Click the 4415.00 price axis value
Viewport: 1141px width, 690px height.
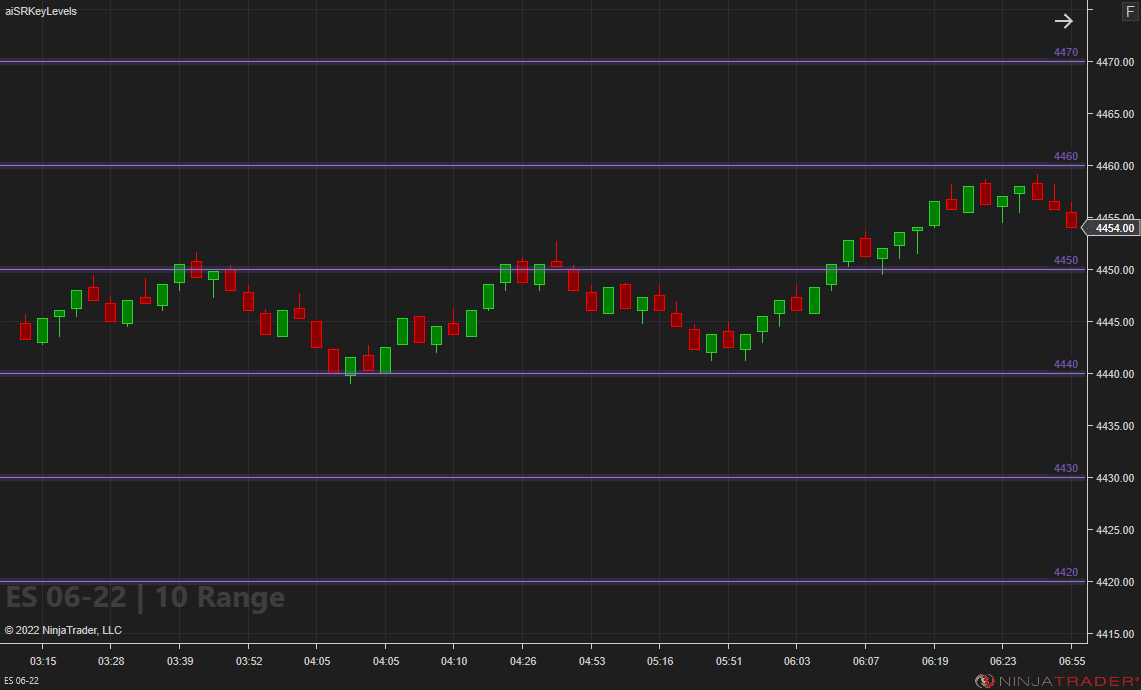1115,634
